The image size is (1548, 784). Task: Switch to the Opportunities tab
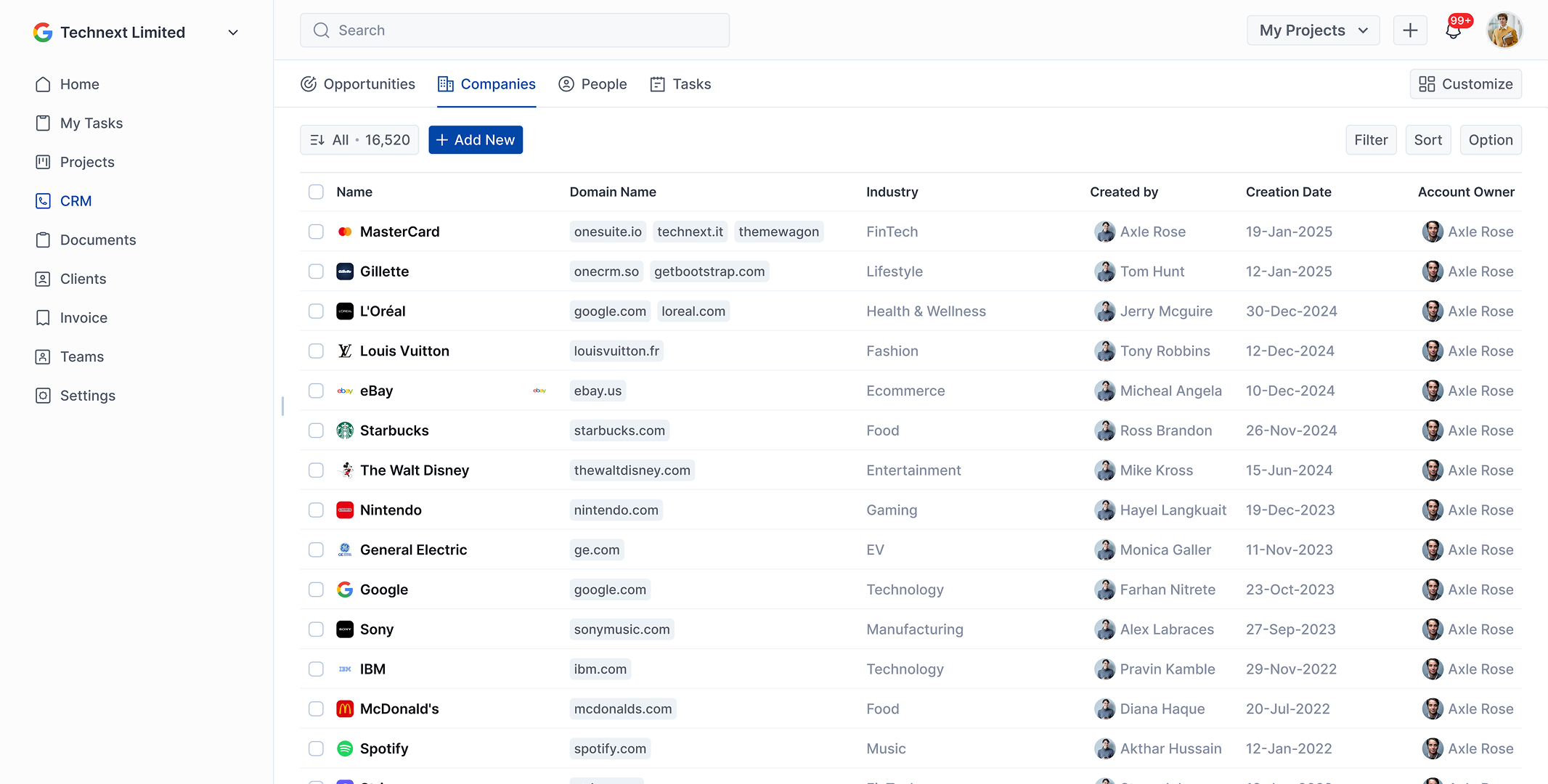pyautogui.click(x=358, y=84)
